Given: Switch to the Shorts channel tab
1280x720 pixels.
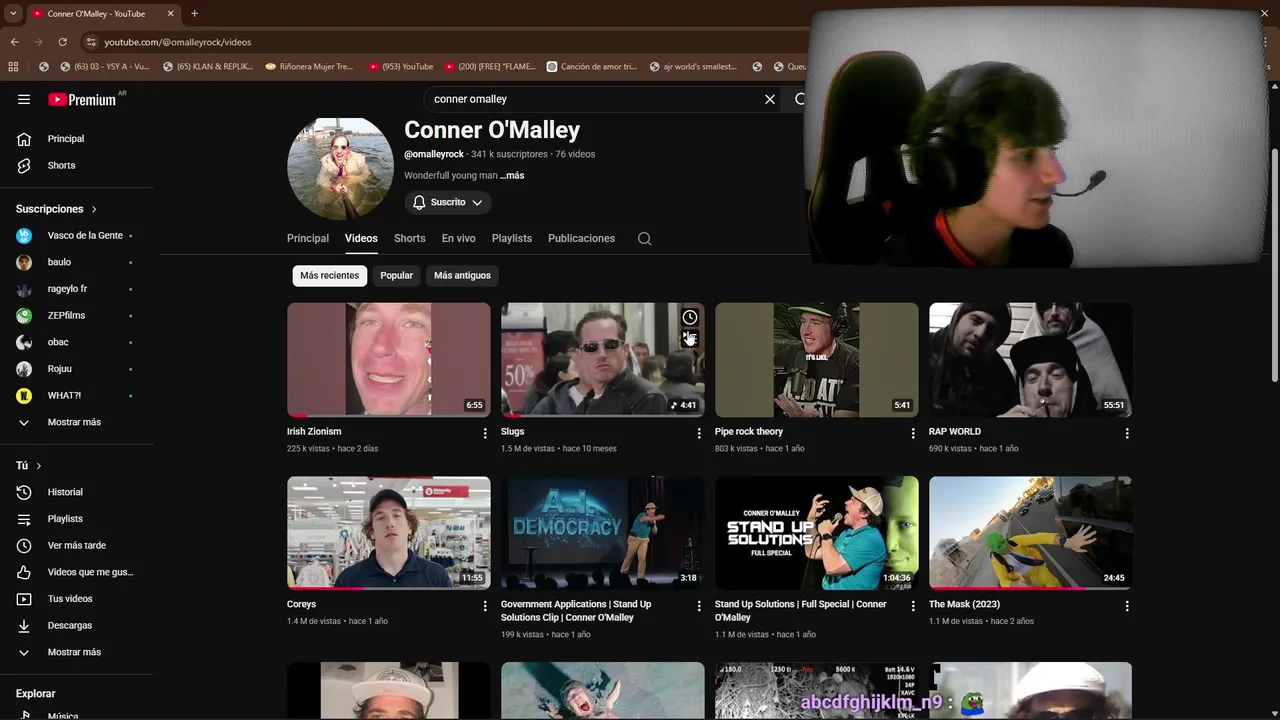Looking at the screenshot, I should 409,238.
